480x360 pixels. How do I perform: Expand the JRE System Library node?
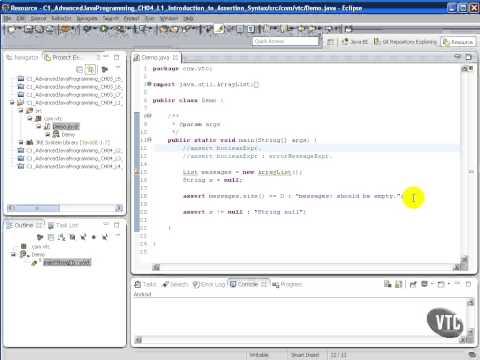pyautogui.click(x=21, y=142)
